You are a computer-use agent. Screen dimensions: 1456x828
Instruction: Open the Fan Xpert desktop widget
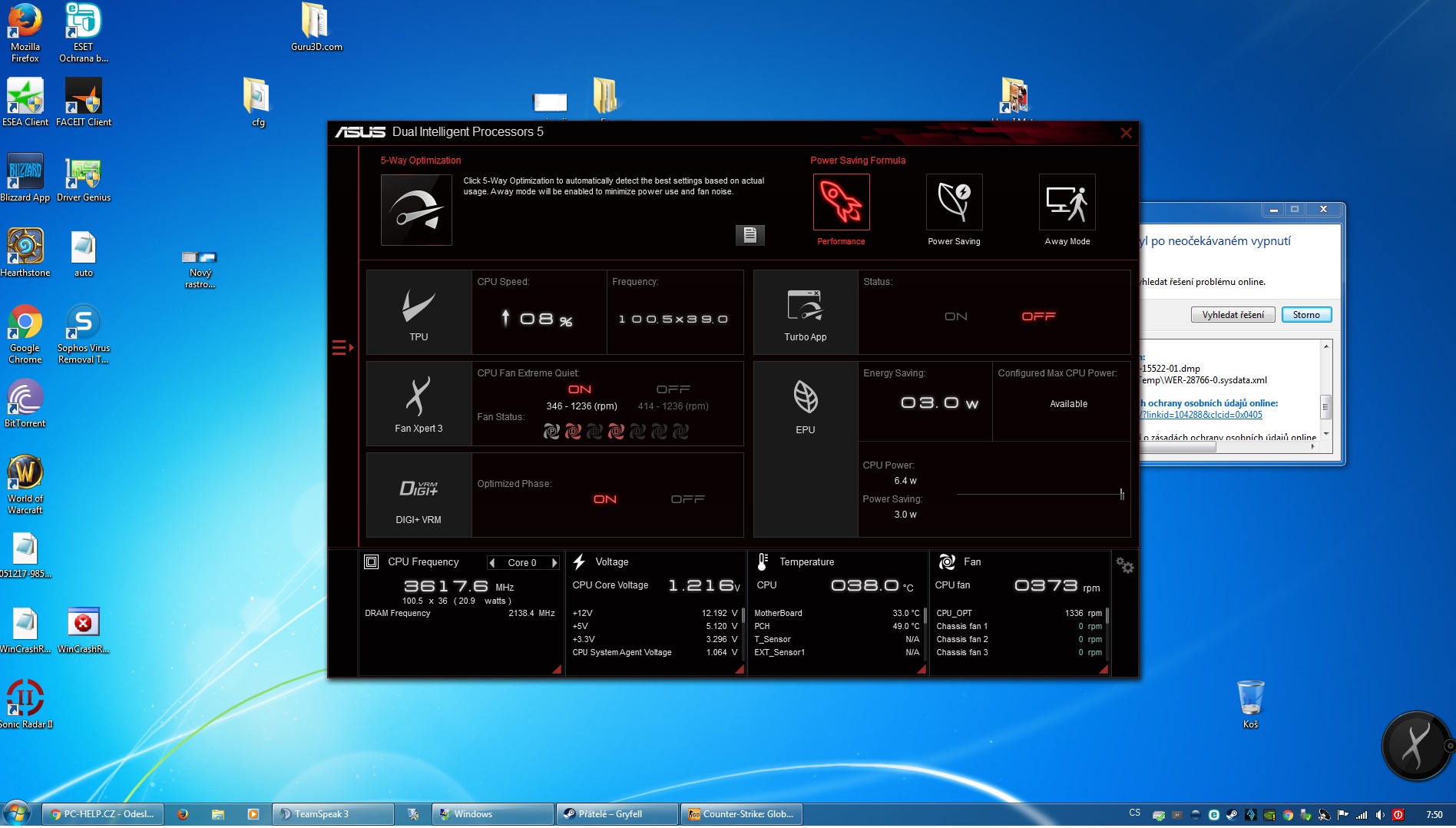1415,746
